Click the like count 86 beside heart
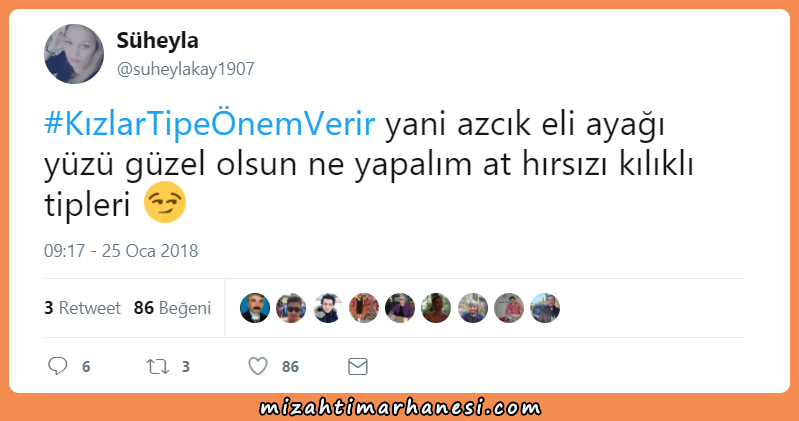799x421 pixels. 290,366
